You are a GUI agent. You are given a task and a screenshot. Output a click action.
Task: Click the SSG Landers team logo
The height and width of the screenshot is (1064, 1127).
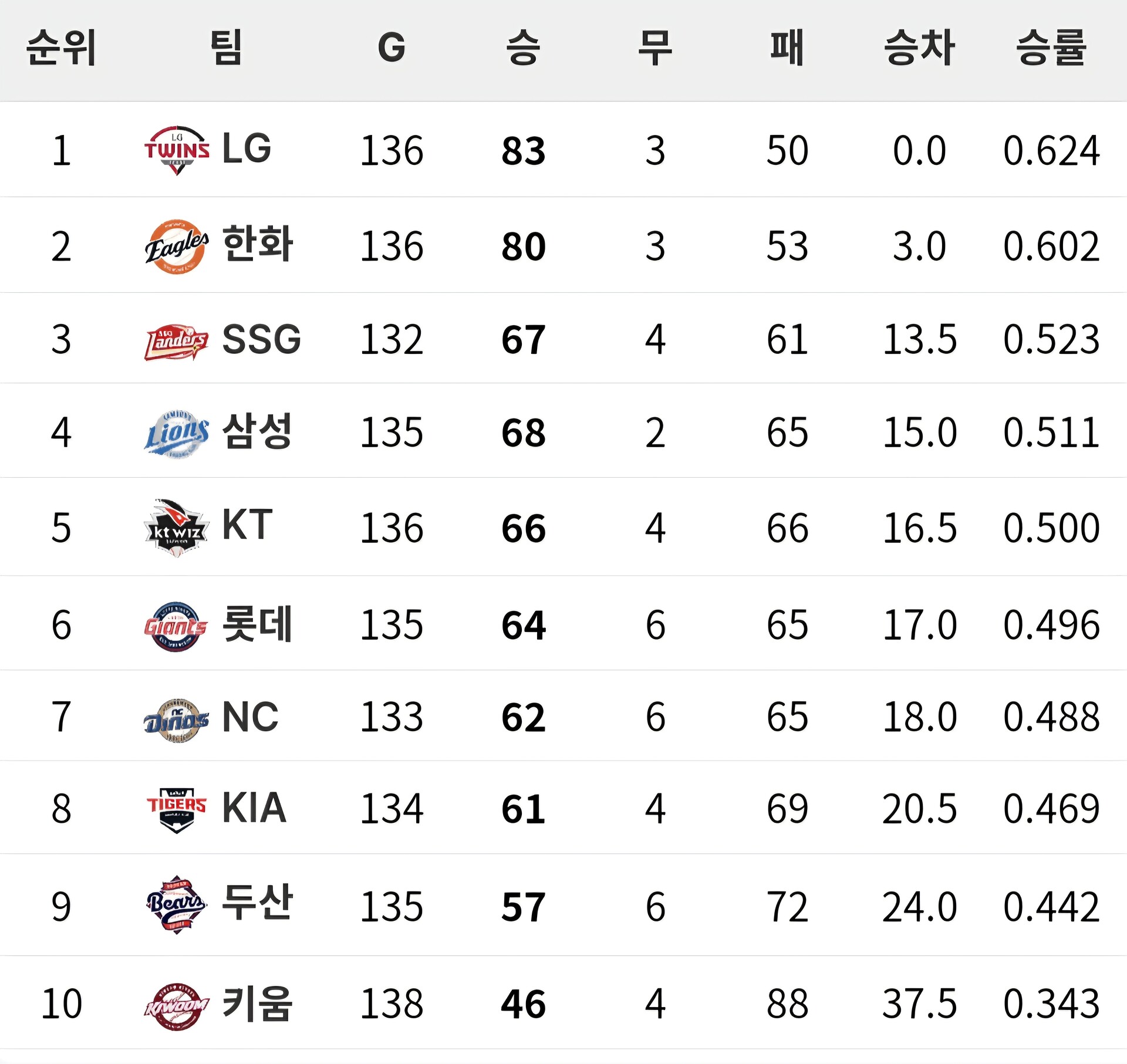[176, 341]
